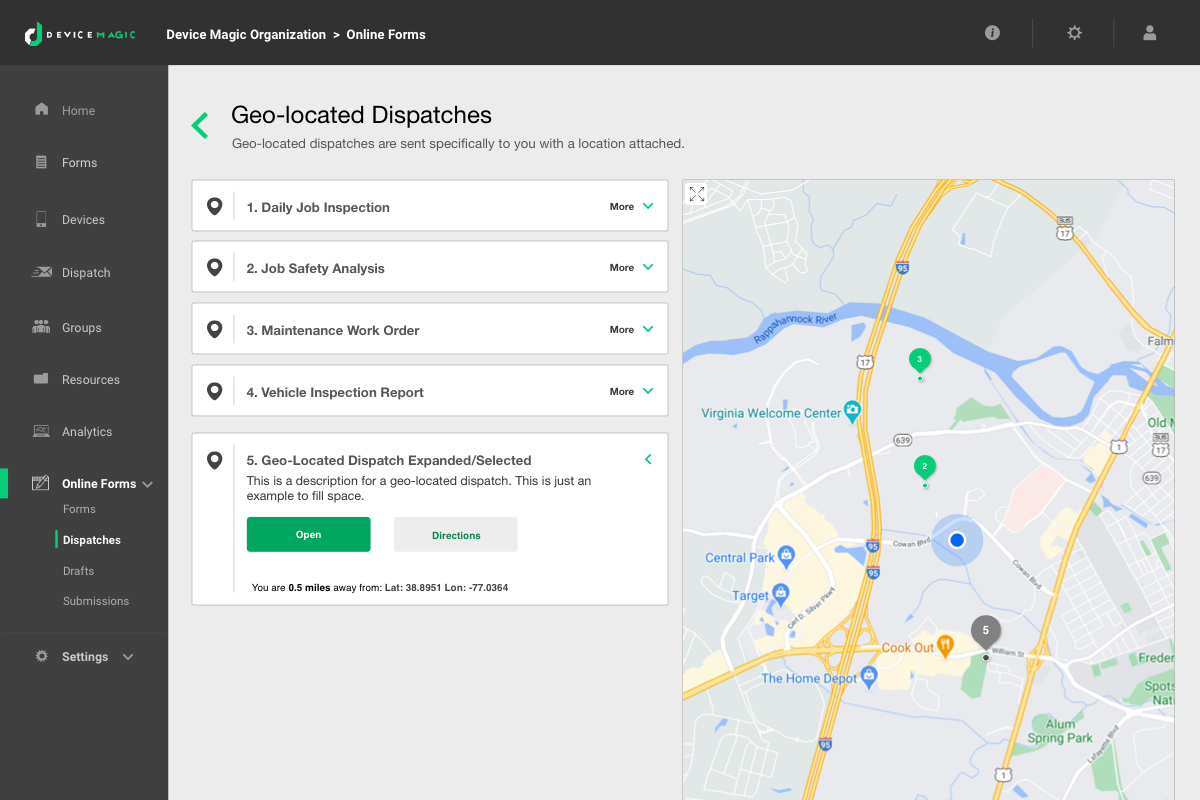Click the Dispatch envelope icon
Viewport: 1200px width, 800px height.
(42, 272)
